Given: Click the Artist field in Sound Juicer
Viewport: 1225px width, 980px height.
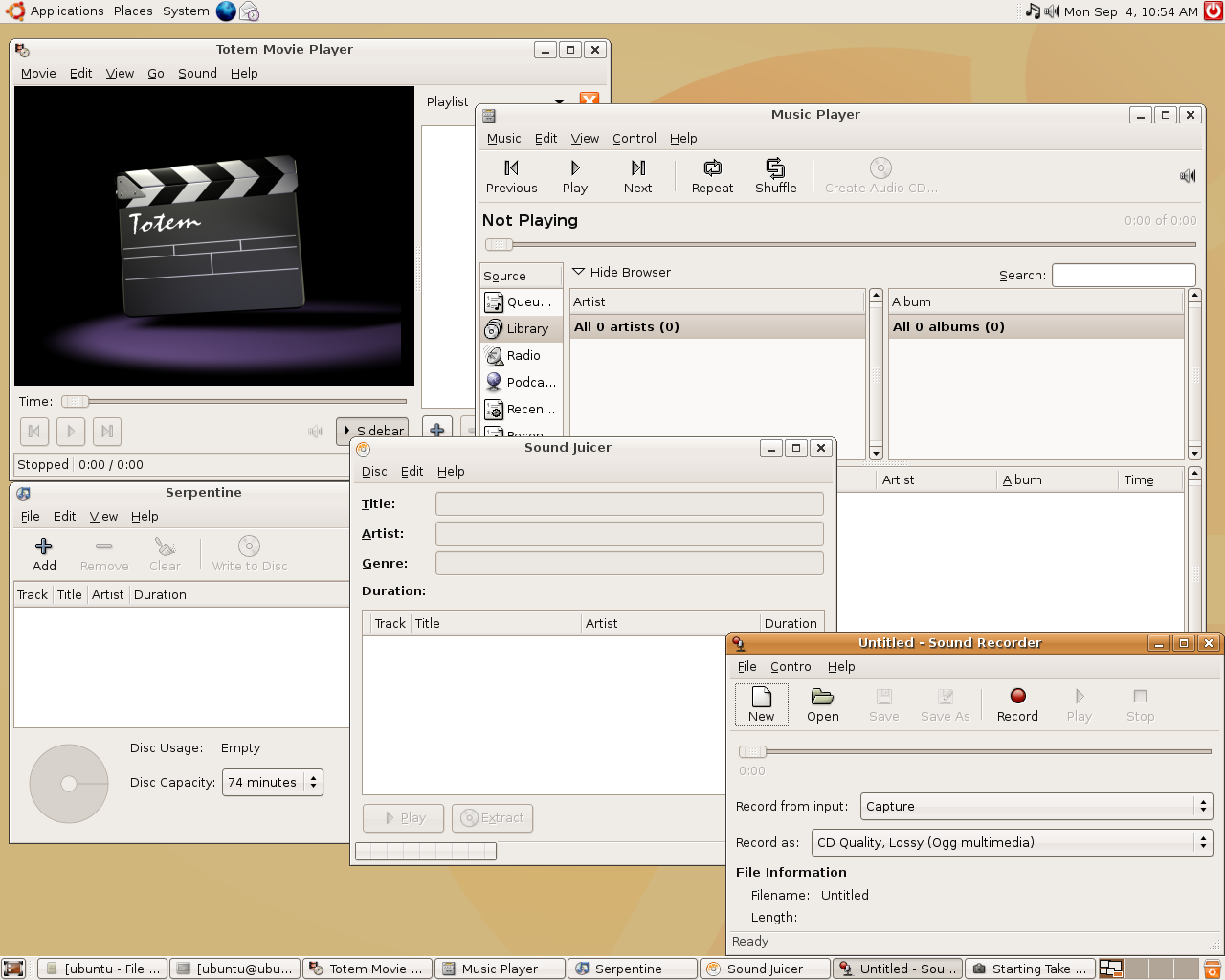Looking at the screenshot, I should pyautogui.click(x=629, y=533).
